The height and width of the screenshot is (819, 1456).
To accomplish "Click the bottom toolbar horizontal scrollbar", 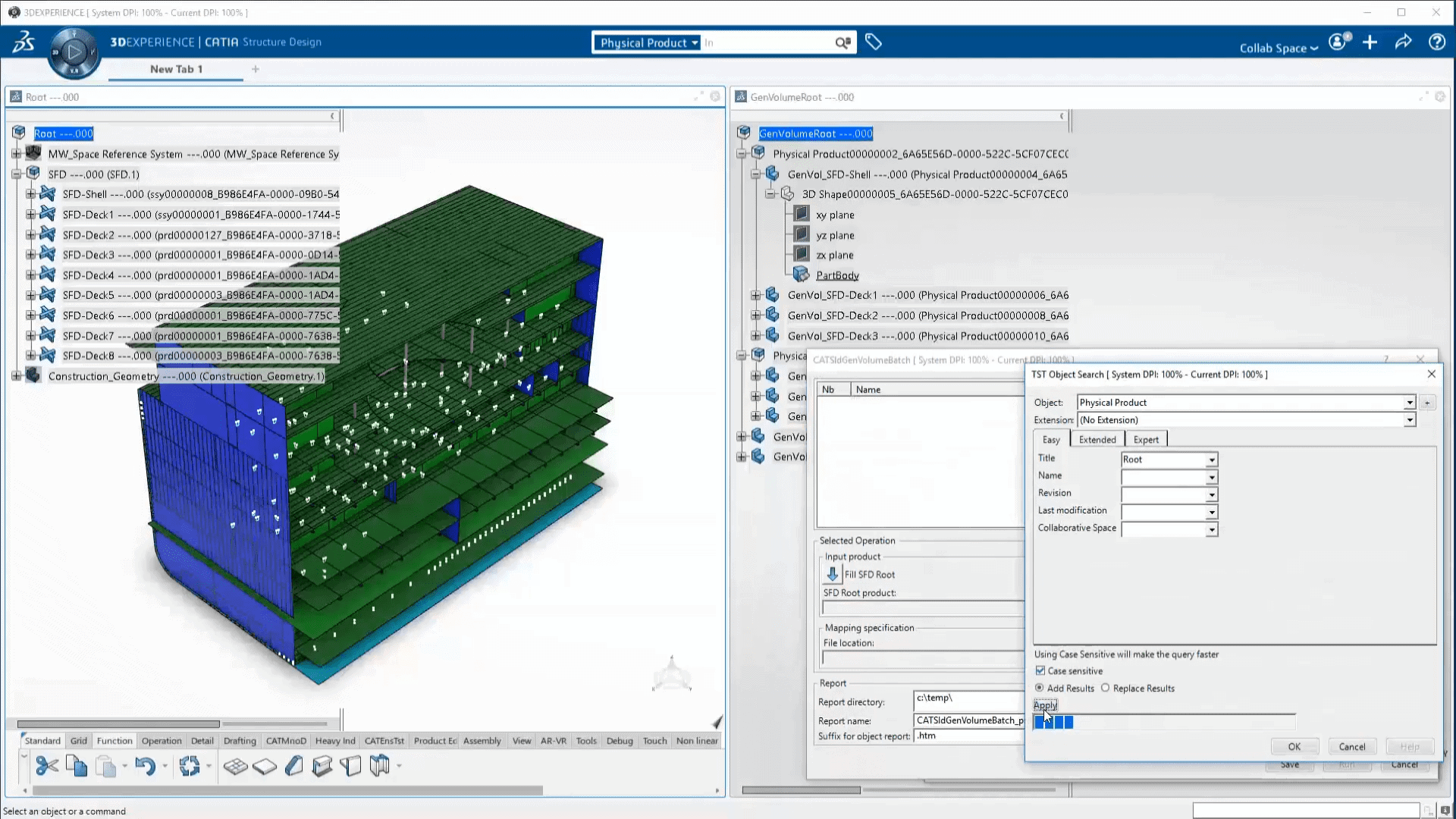I will click(x=287, y=790).
